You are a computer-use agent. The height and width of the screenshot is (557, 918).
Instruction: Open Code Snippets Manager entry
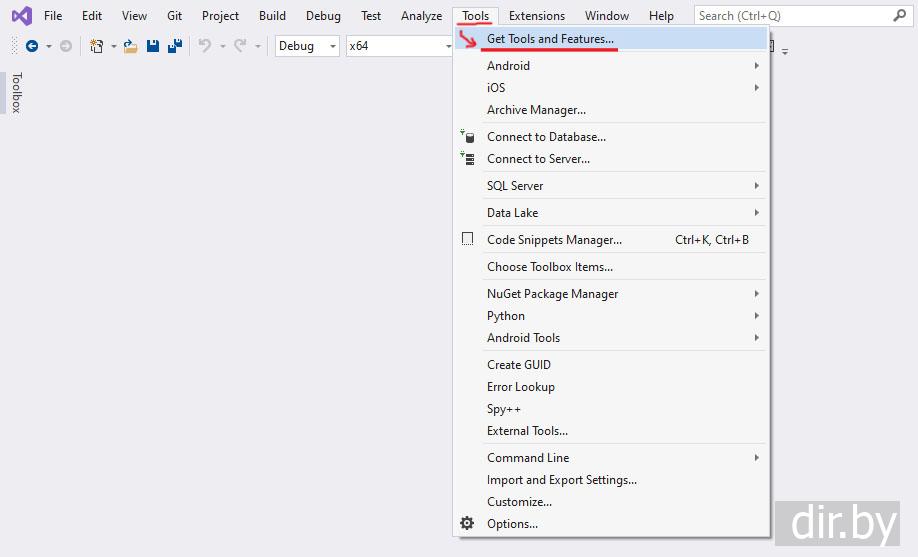click(x=554, y=240)
